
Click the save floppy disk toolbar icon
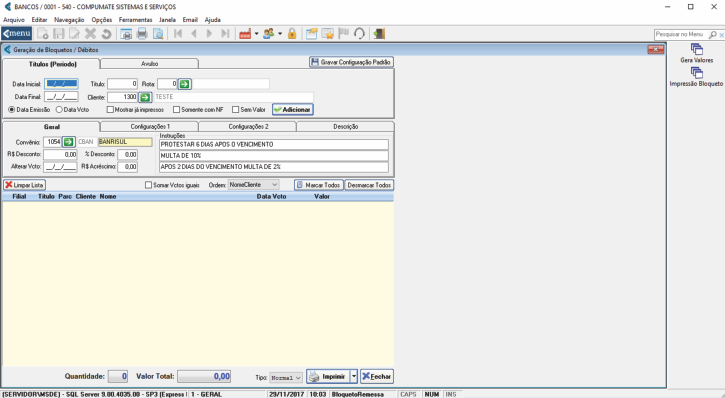point(59,33)
